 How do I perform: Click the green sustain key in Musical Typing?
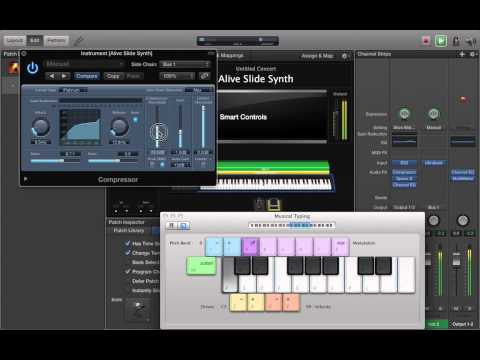pos(201,266)
